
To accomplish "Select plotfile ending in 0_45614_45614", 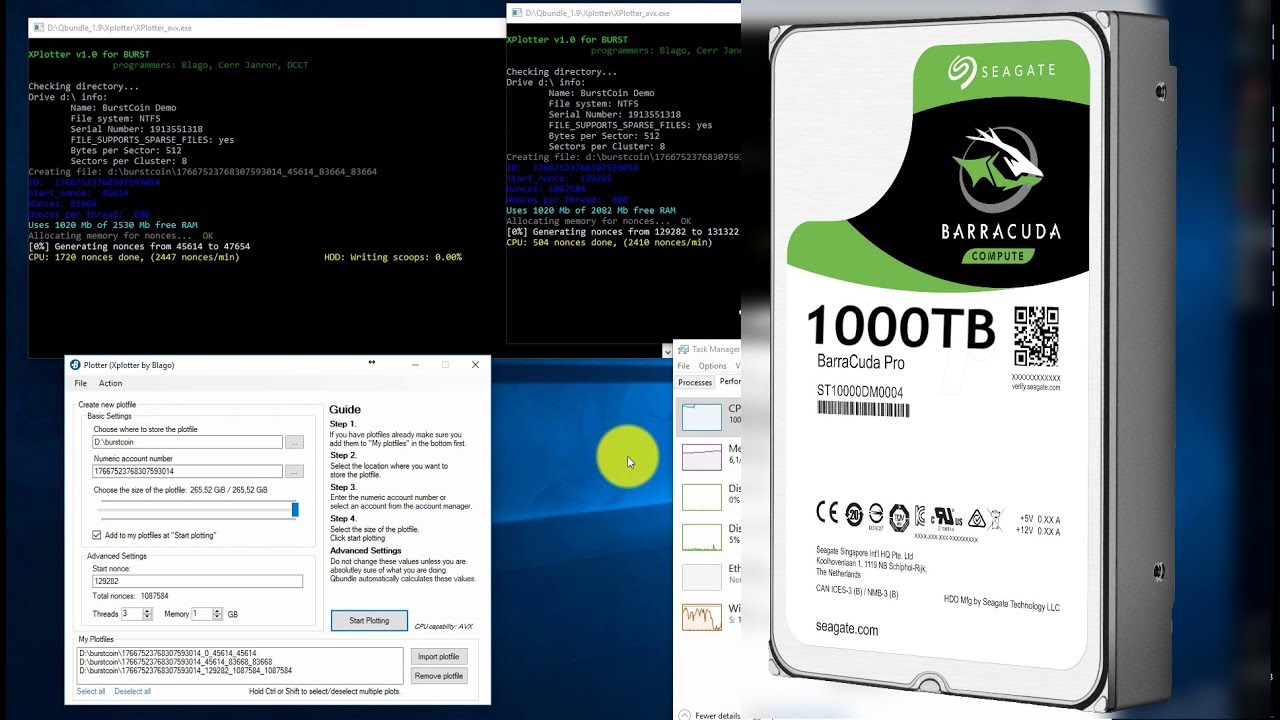I will (x=167, y=653).
